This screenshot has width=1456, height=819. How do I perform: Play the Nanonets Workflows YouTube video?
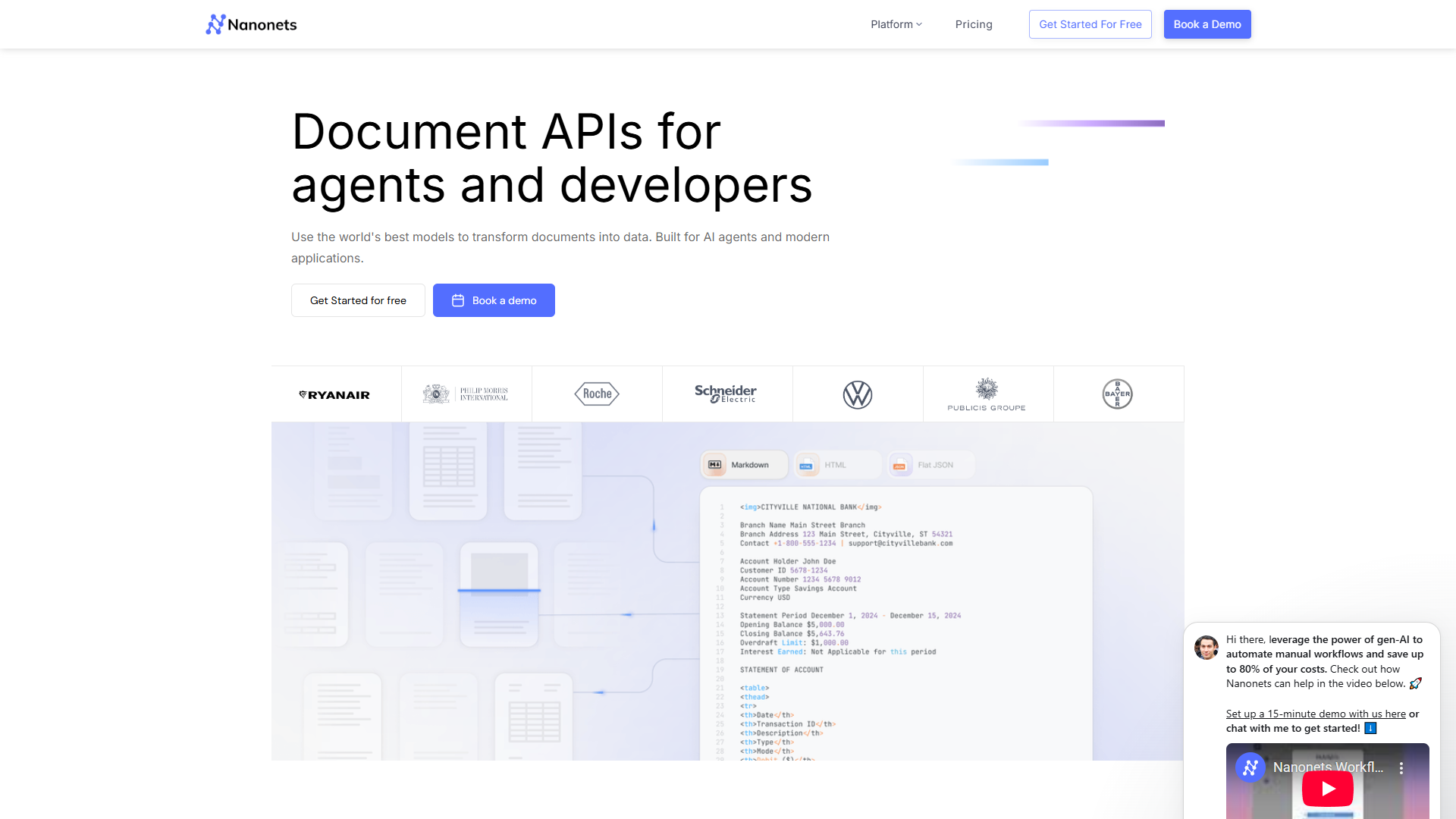pos(1326,789)
